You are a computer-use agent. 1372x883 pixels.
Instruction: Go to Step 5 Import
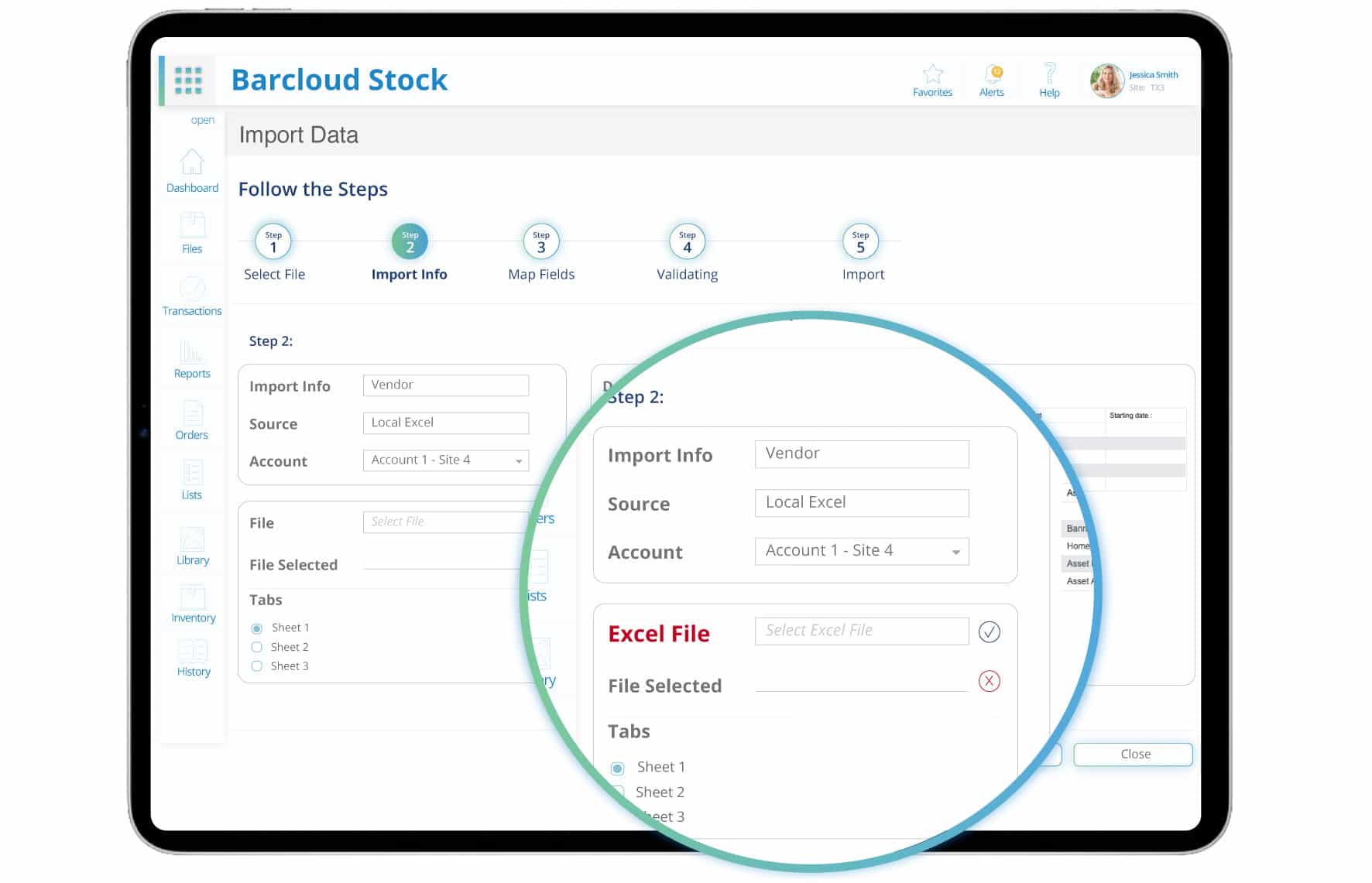tap(861, 252)
